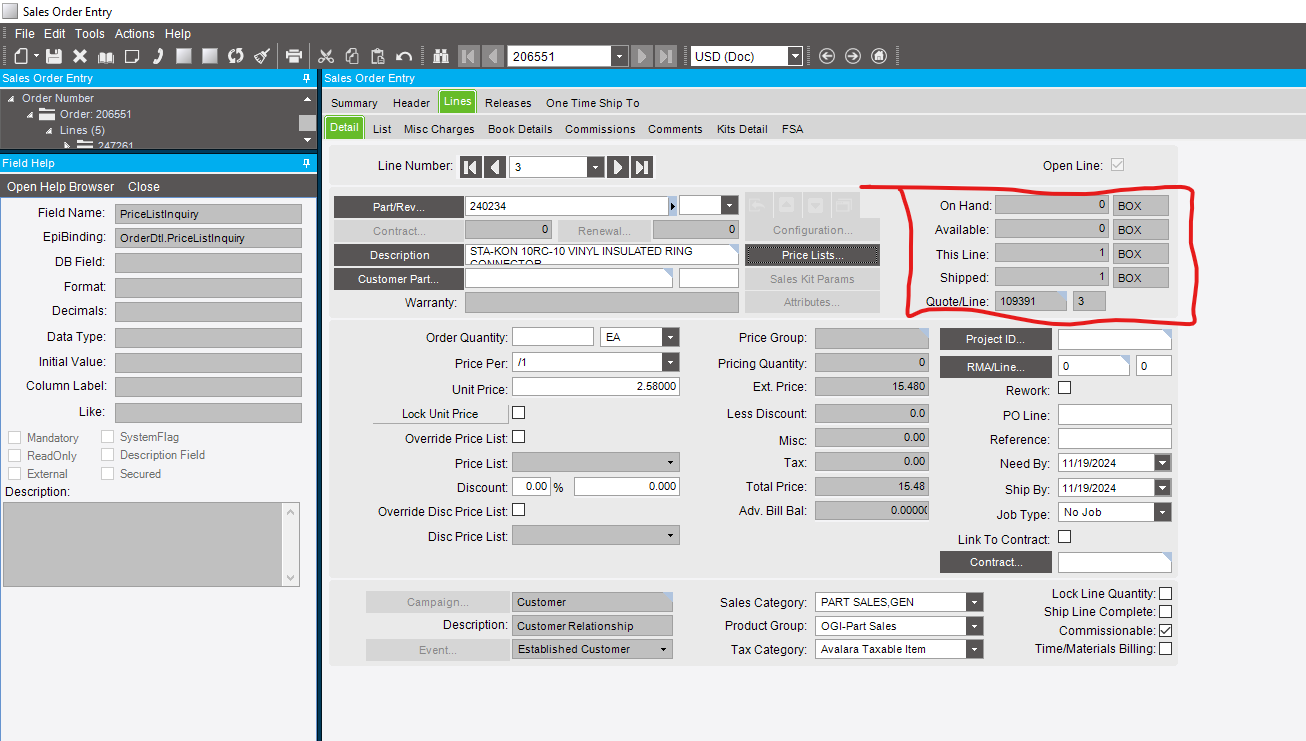Open the File menu
The image size is (1306, 741).
pos(25,34)
